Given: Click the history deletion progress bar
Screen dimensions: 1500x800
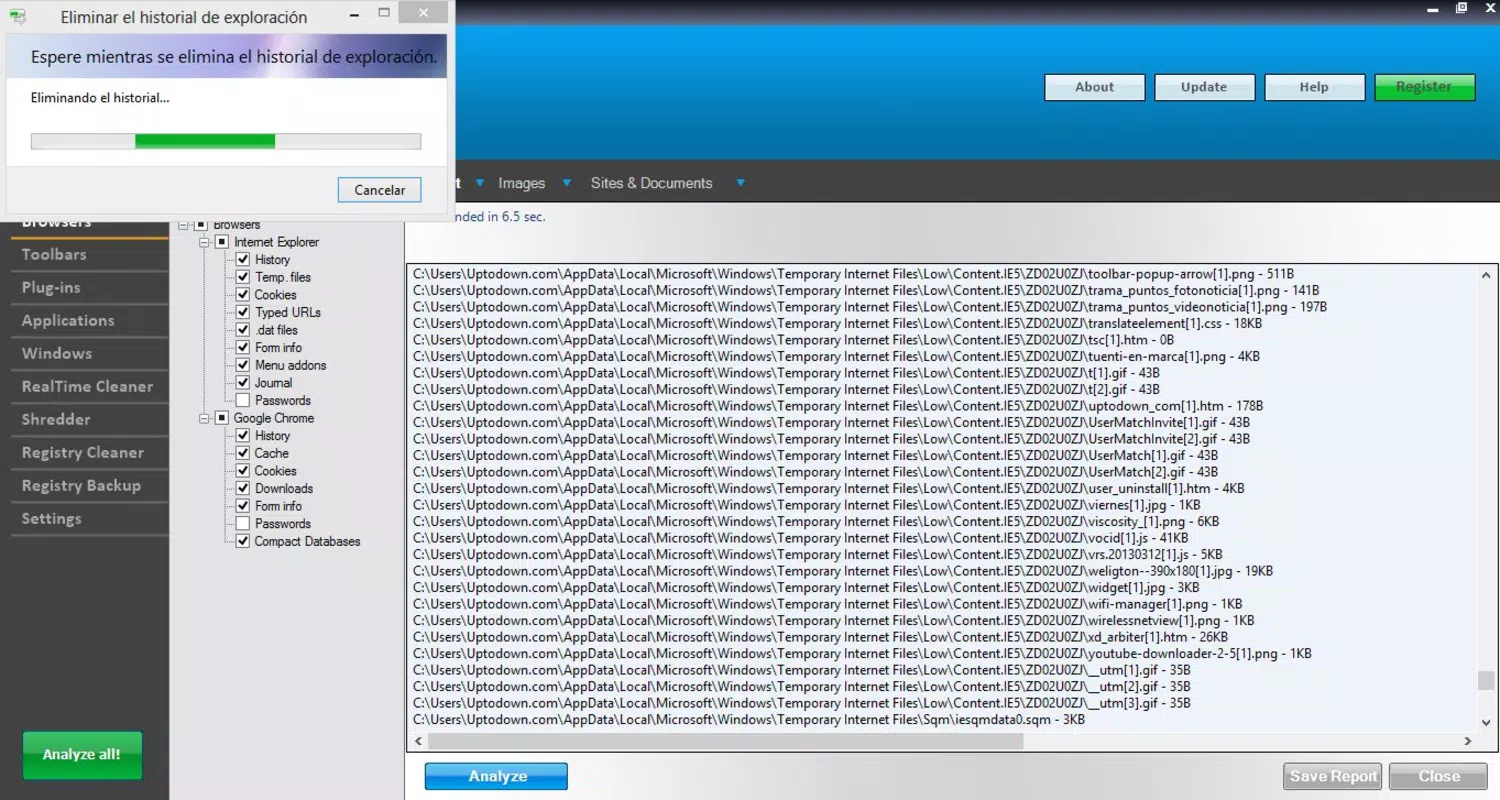Looking at the screenshot, I should click(226, 142).
